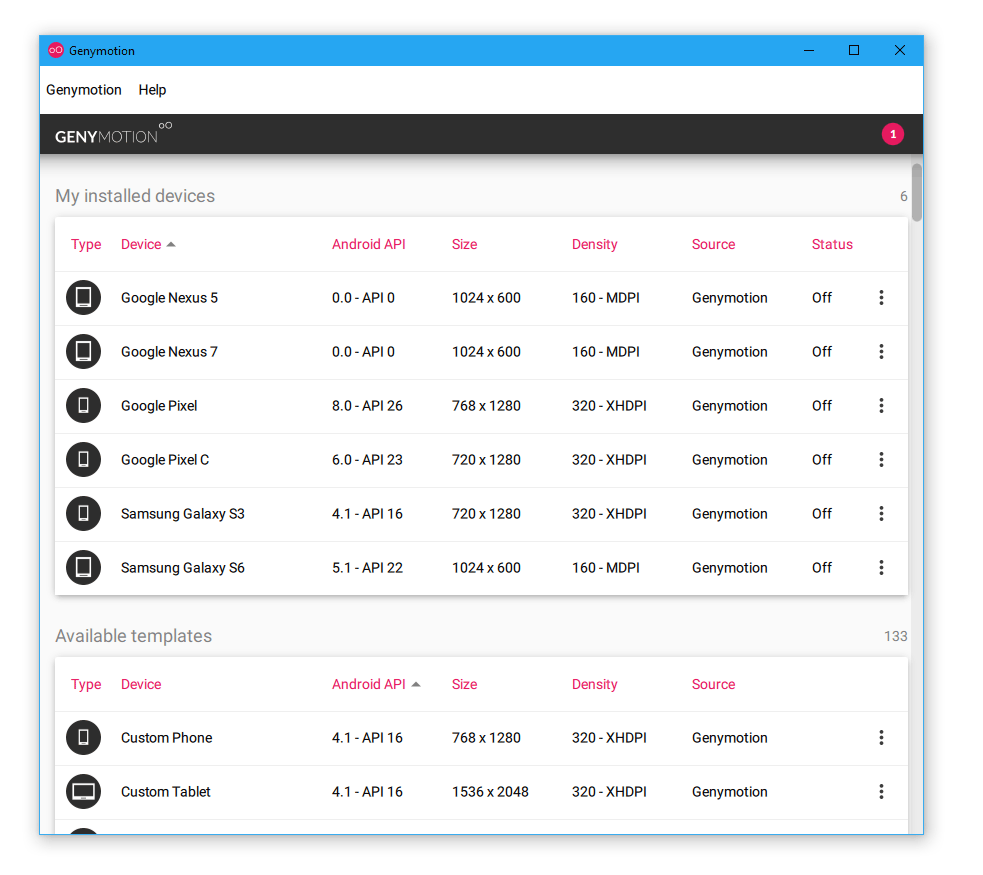Viewport: 983px width, 875px height.
Task: Open options menu for Custom Tablet template
Action: (x=881, y=792)
